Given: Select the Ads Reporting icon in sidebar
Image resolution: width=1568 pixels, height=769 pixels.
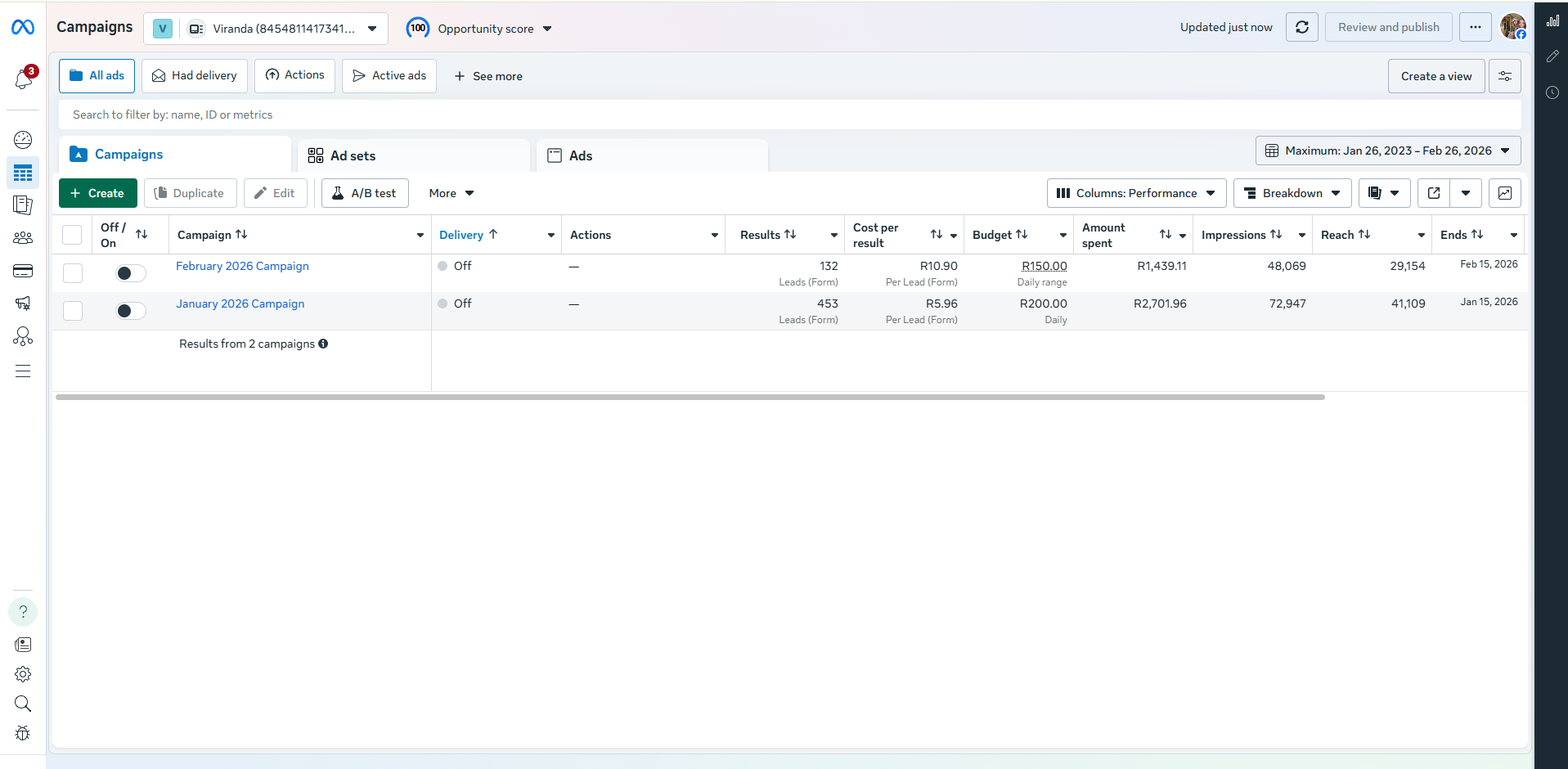Looking at the screenshot, I should (23, 205).
